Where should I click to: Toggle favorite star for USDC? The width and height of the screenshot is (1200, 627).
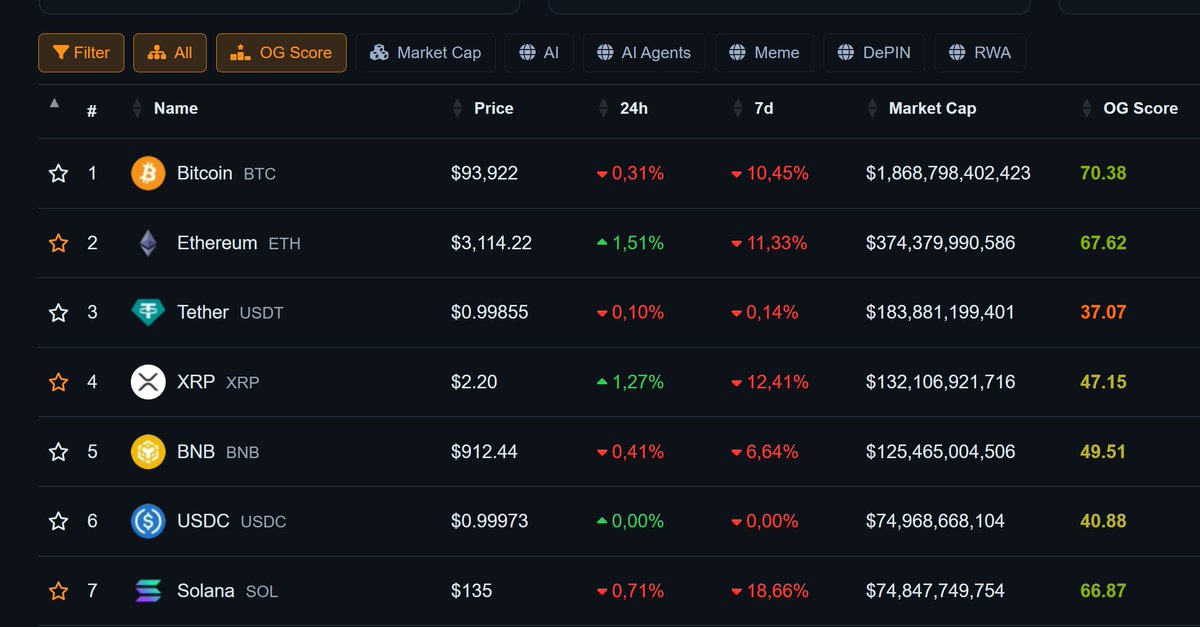pos(58,521)
